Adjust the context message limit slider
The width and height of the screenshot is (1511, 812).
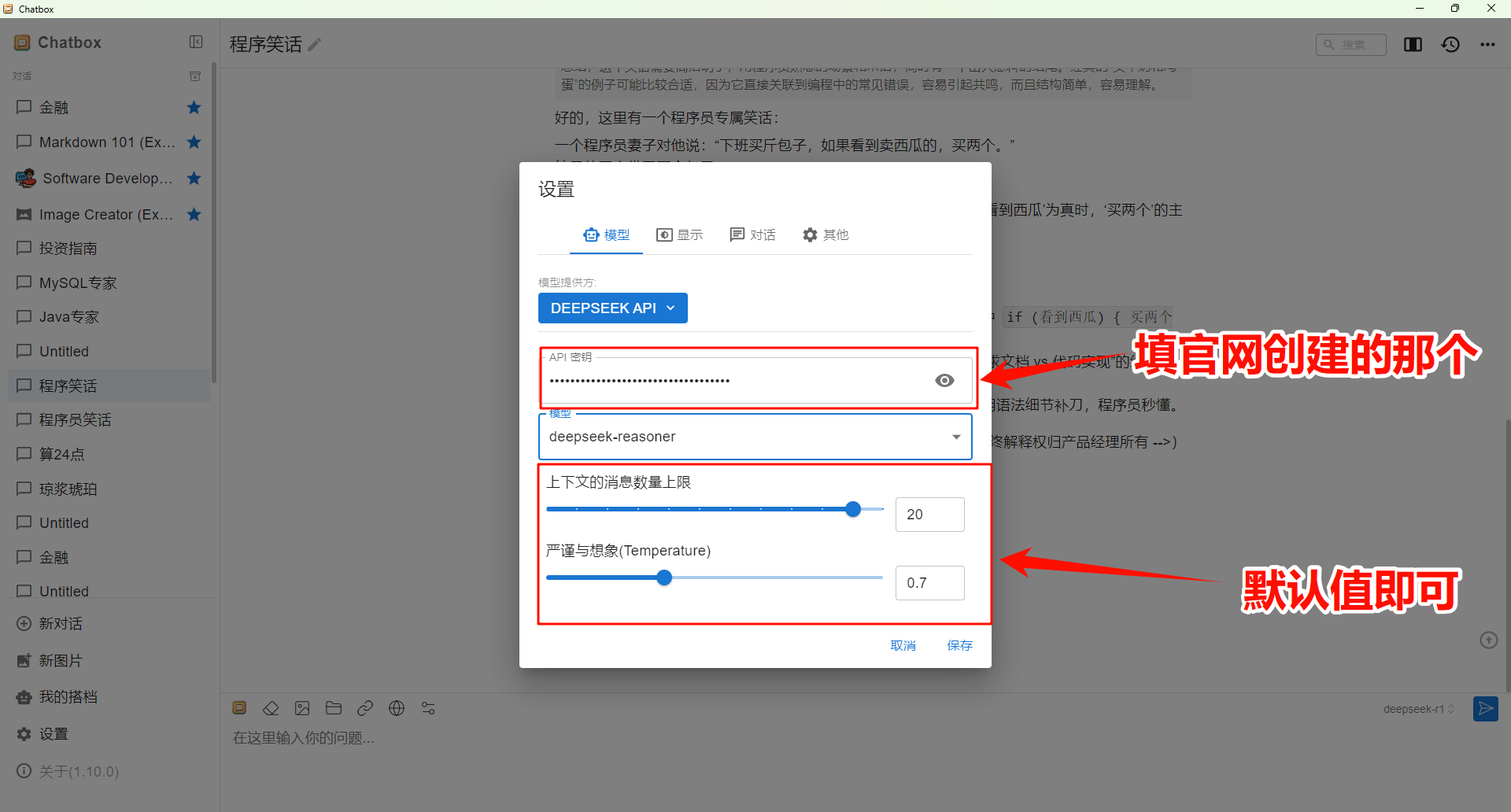853,510
